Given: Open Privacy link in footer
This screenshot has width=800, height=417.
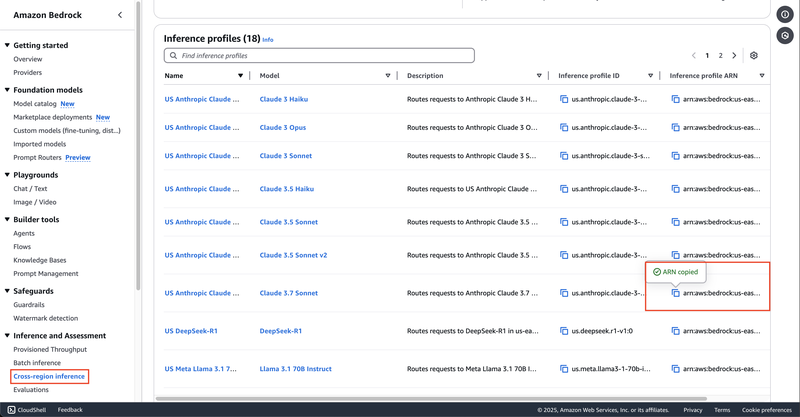Looking at the screenshot, I should point(693,410).
